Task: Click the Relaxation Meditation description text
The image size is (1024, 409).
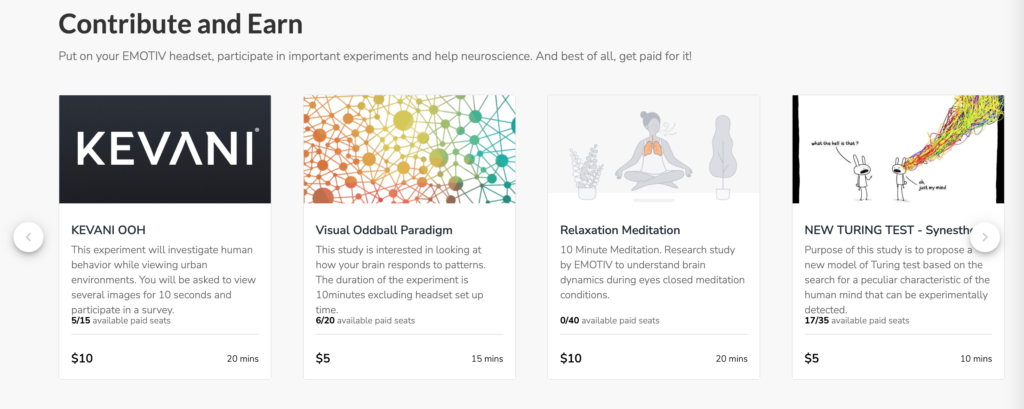Action: click(652, 272)
